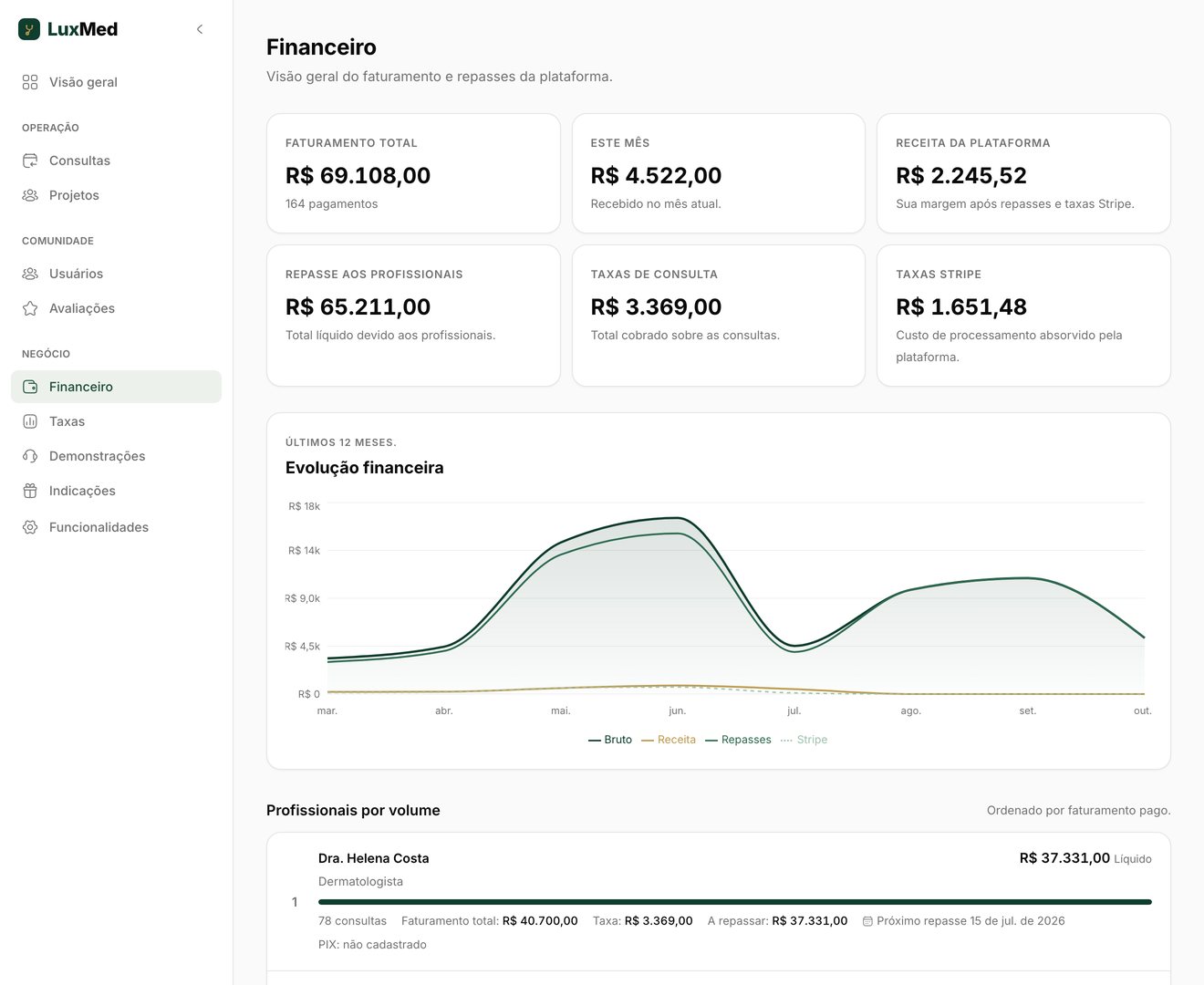Open Taxas page
1204x985 pixels.
coord(116,421)
